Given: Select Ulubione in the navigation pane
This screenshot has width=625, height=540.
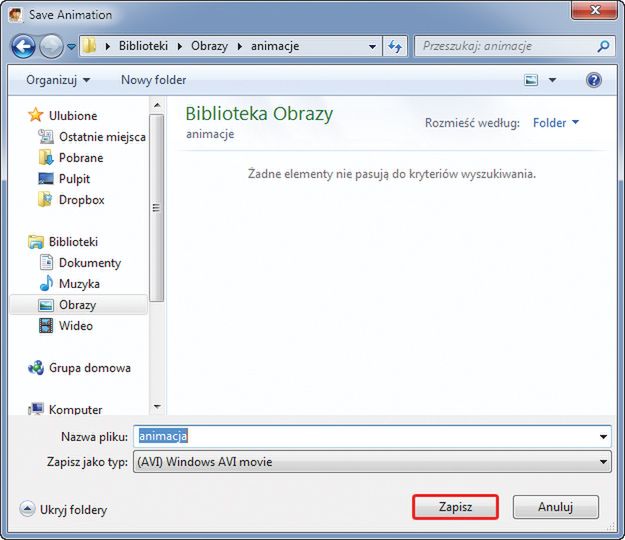Looking at the screenshot, I should coord(73,116).
